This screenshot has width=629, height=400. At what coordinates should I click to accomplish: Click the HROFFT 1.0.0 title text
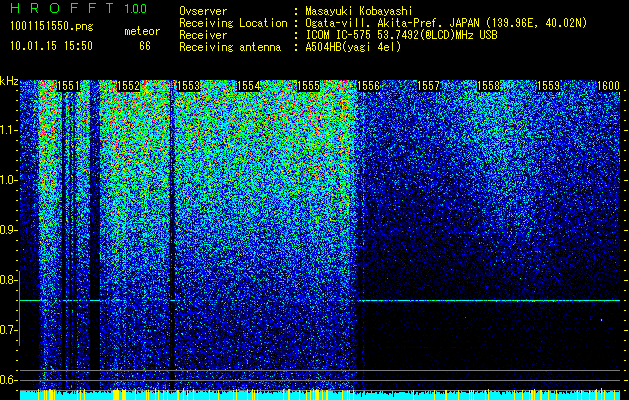79,8
